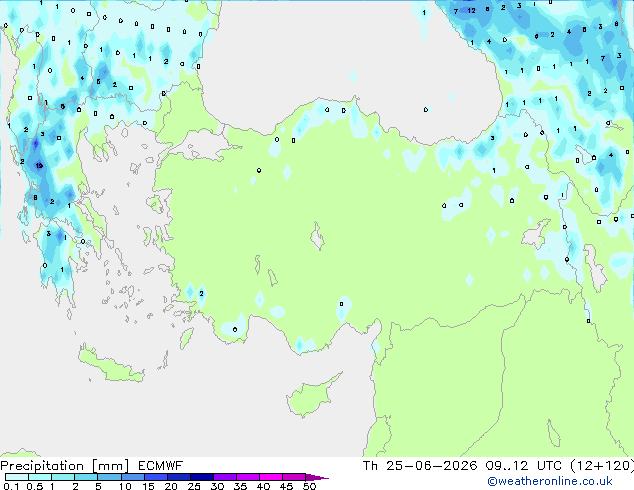634x490 pixels.
Task: Click the 'Precipitation [mm]' title text
Action: [x=65, y=466]
